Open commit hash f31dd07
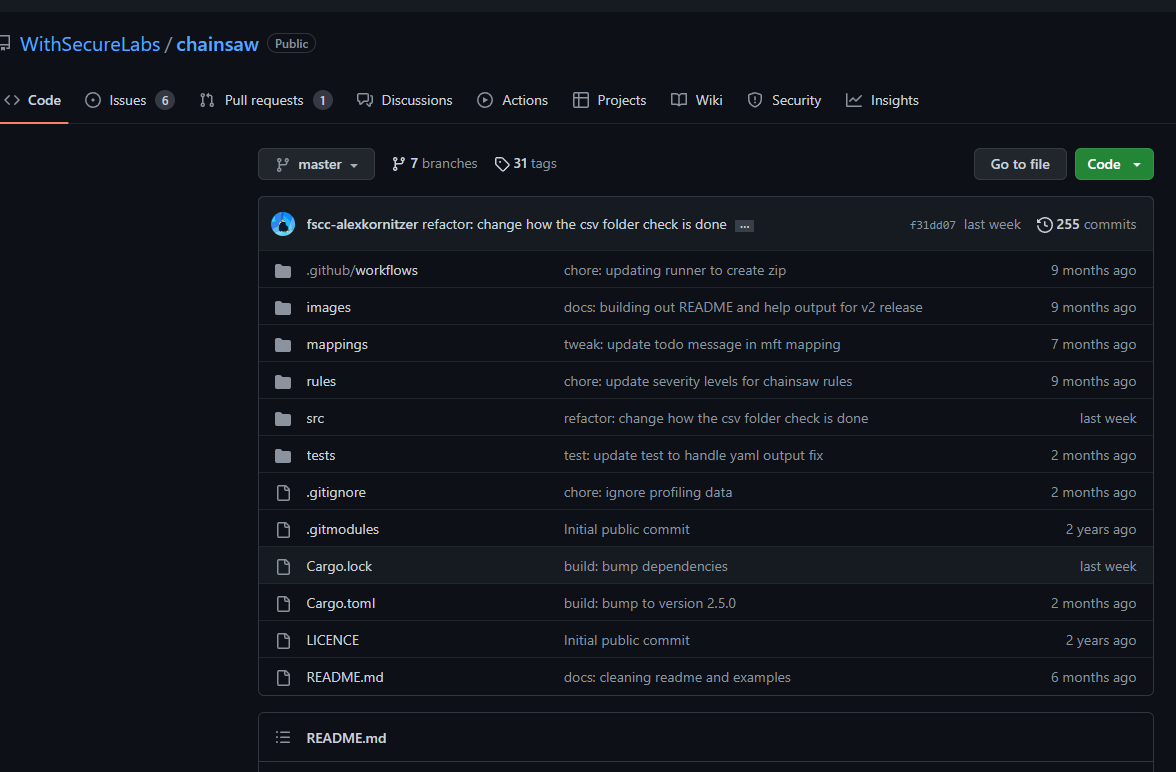Screen dimensions: 1176x772 click(x=932, y=225)
